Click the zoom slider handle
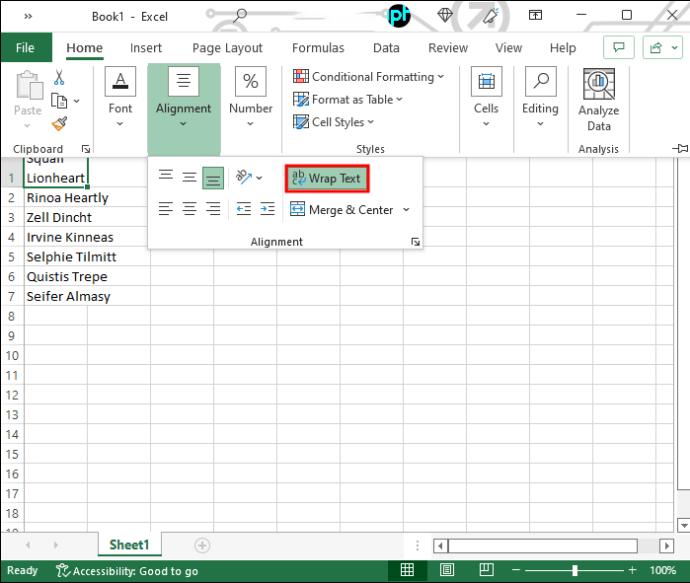 pyautogui.click(x=575, y=571)
